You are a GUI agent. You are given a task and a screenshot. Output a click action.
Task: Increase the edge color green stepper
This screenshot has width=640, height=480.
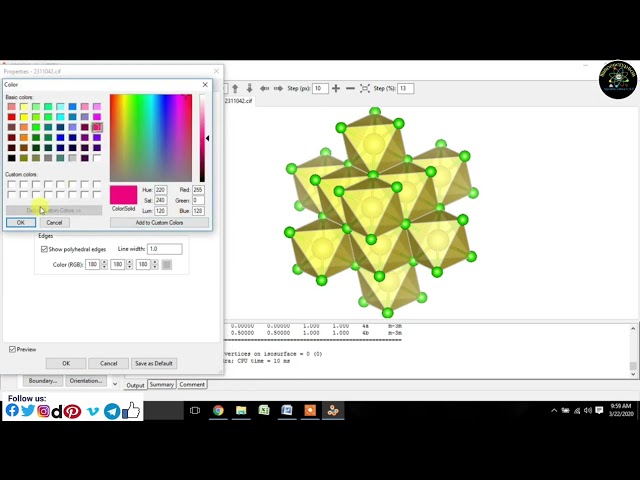[130, 262]
